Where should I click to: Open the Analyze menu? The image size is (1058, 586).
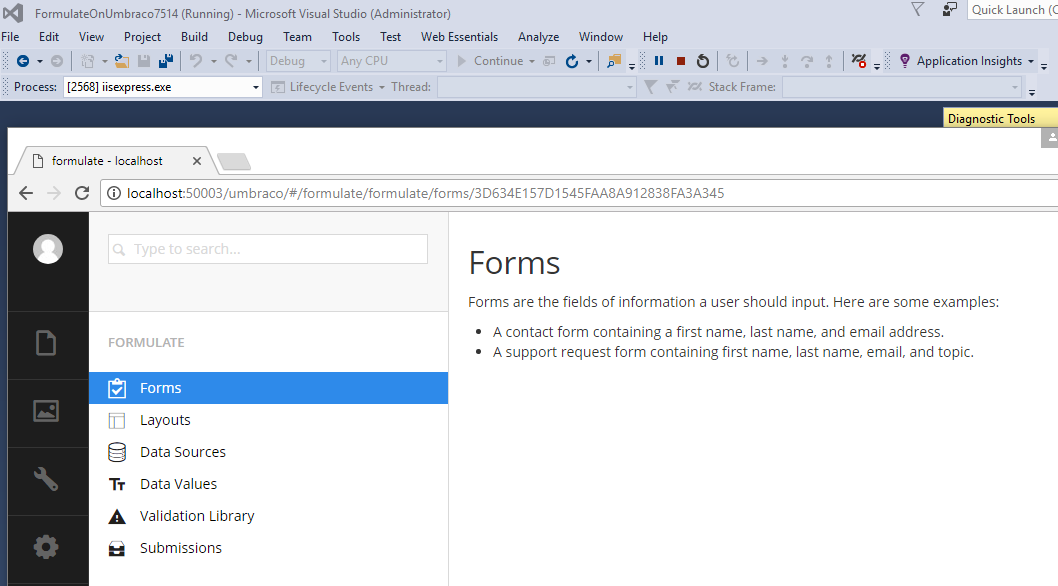[538, 37]
